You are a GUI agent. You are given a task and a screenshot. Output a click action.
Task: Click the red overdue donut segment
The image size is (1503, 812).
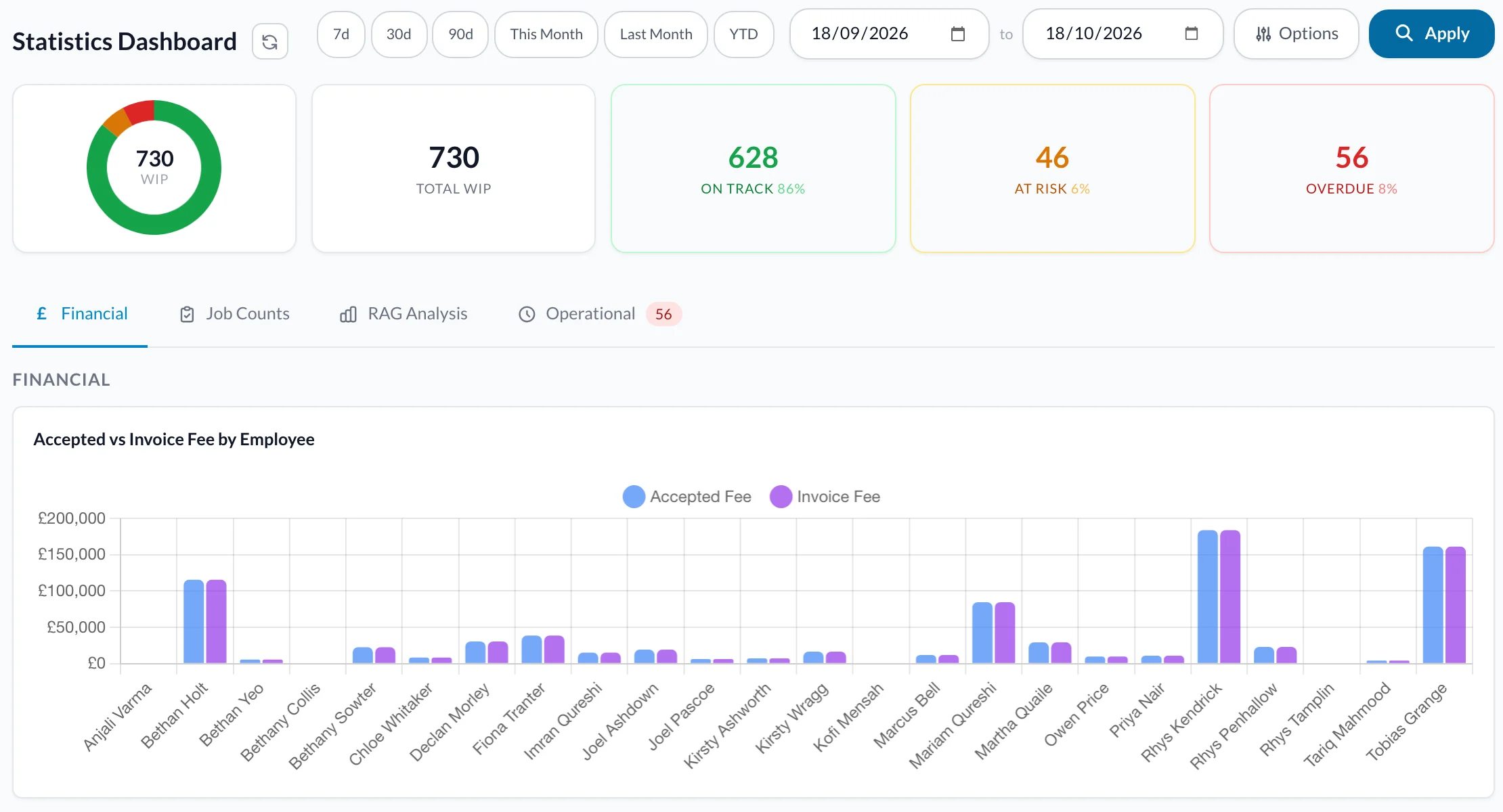tap(140, 112)
